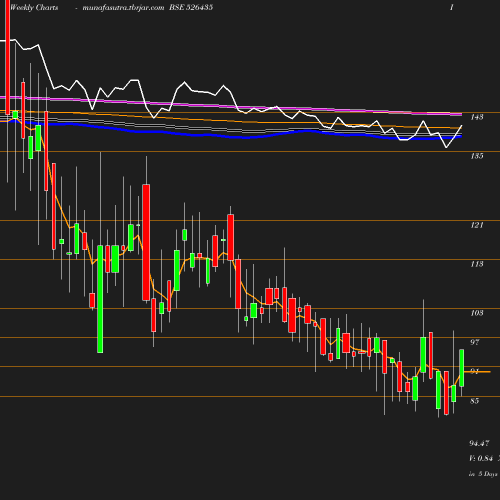Click the "Weekly Charts" title text
This screenshot has height=500, width=500.
point(34,7)
